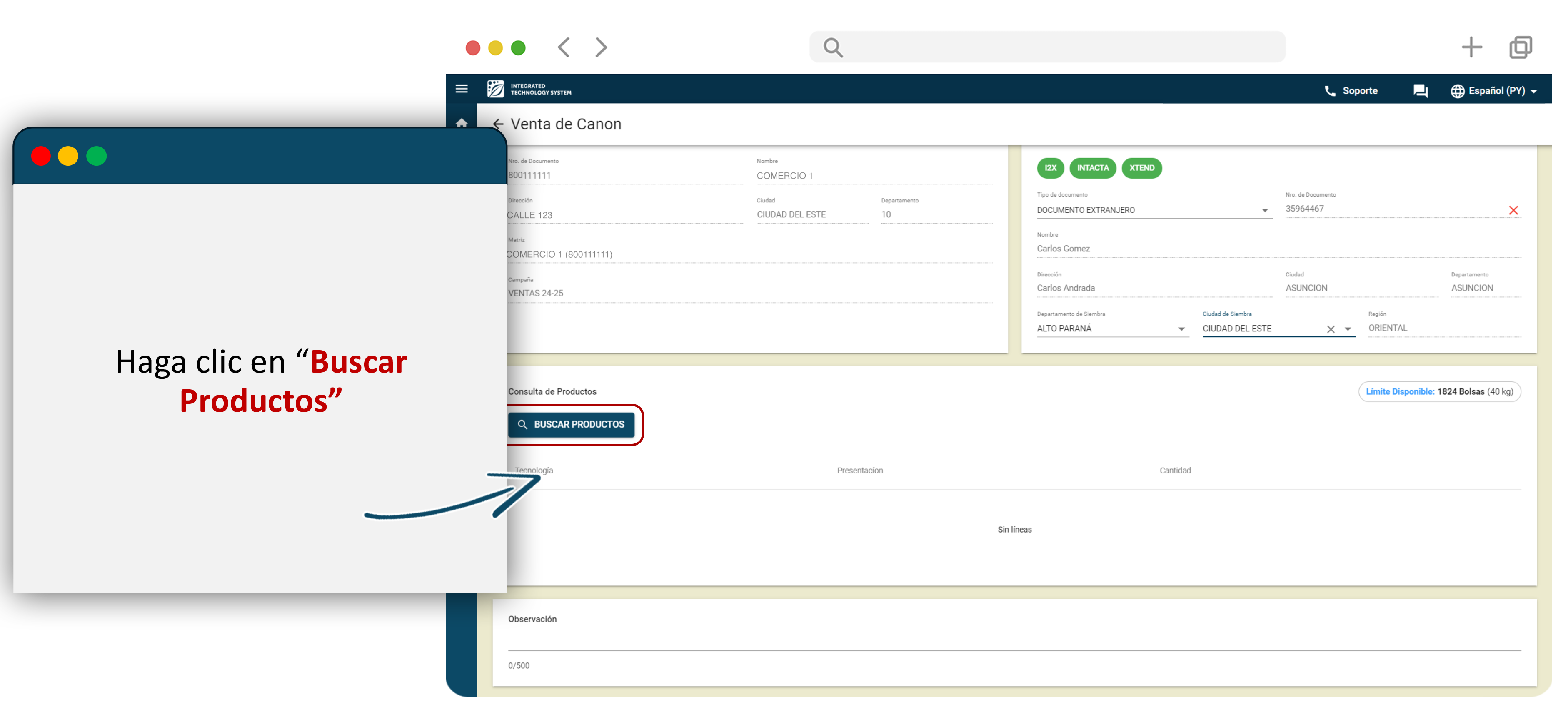Viewport: 1568px width, 712px height.
Task: Click the Soporte phone icon
Action: point(1329,91)
